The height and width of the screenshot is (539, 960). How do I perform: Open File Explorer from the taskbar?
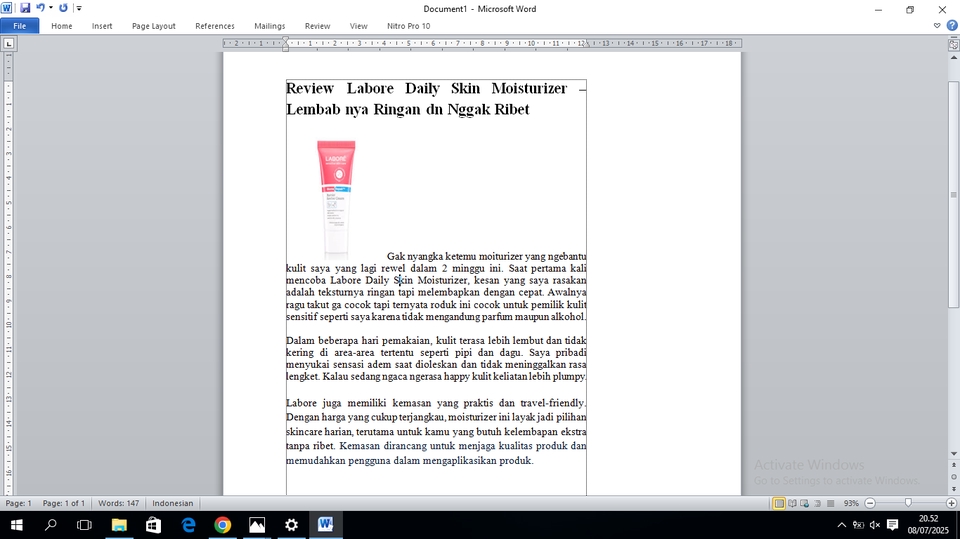(x=119, y=525)
